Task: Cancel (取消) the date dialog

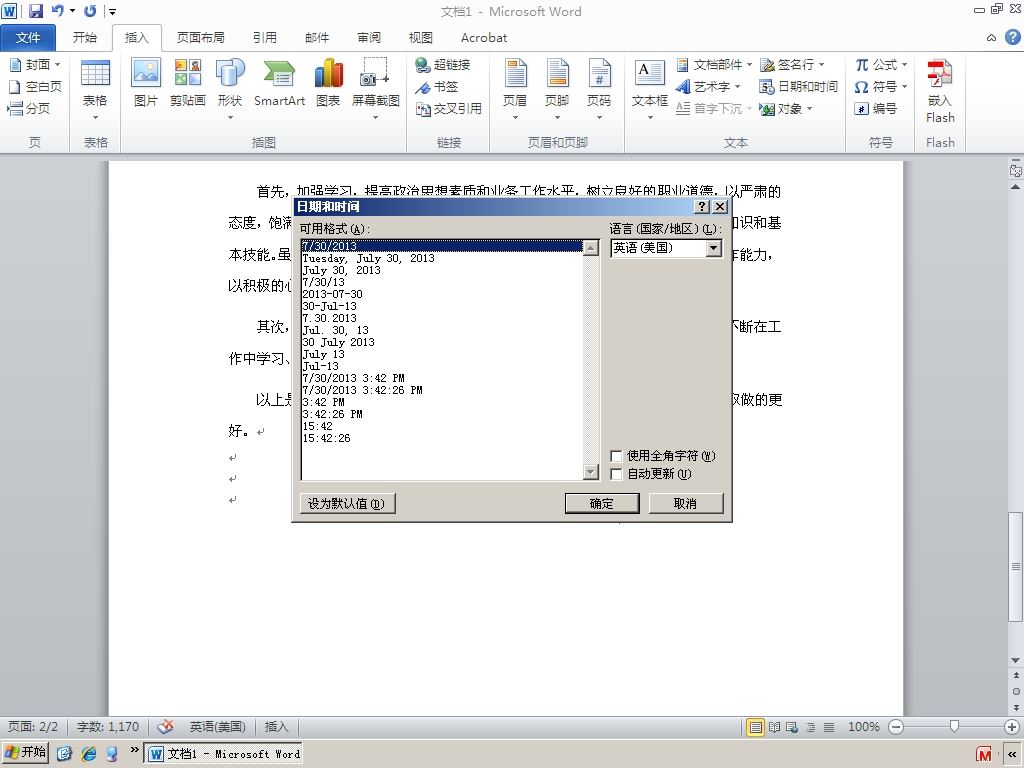Action: (685, 504)
